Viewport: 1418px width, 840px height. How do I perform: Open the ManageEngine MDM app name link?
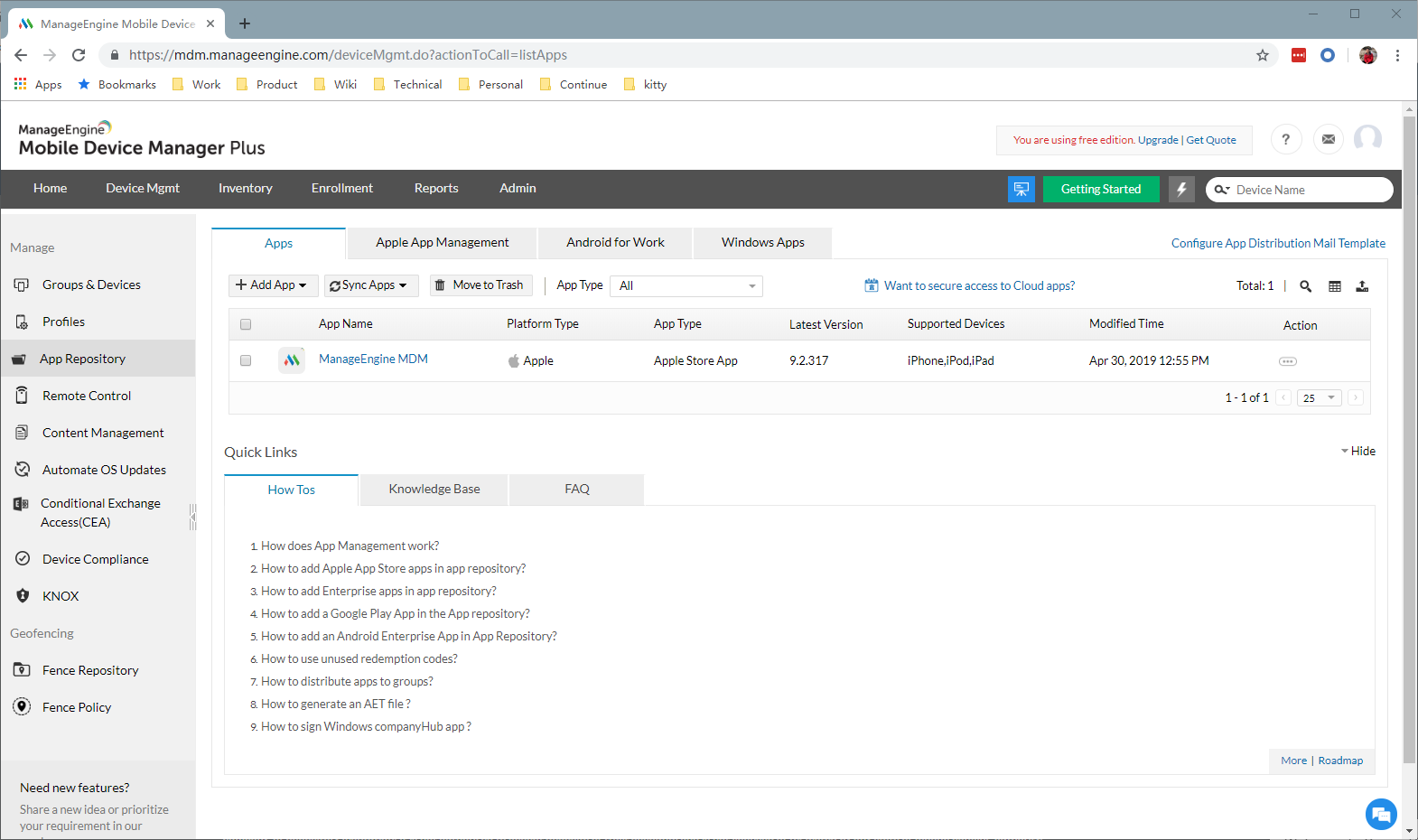[373, 359]
